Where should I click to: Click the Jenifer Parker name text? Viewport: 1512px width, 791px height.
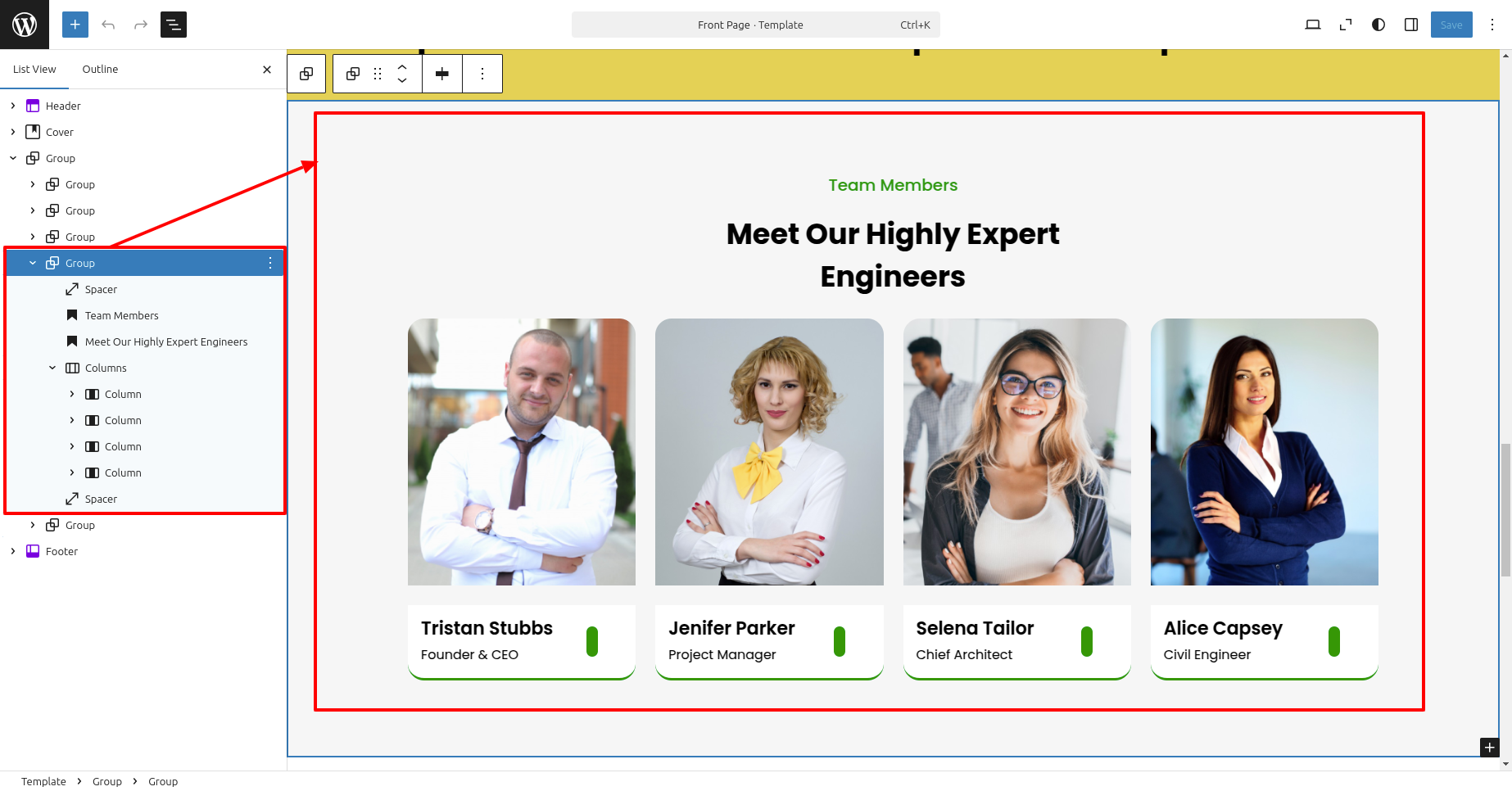point(731,628)
